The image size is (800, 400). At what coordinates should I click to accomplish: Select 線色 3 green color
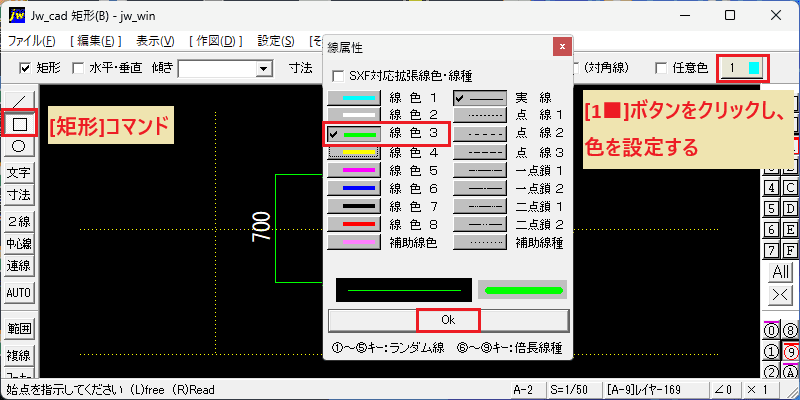pos(354,134)
